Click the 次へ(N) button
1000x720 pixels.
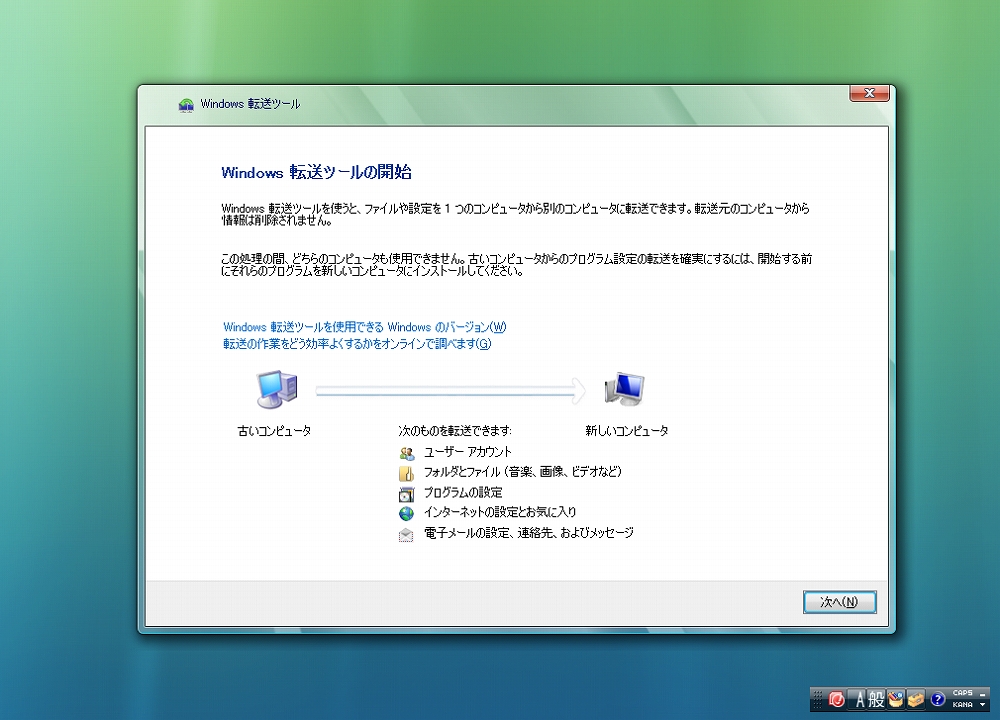839,602
